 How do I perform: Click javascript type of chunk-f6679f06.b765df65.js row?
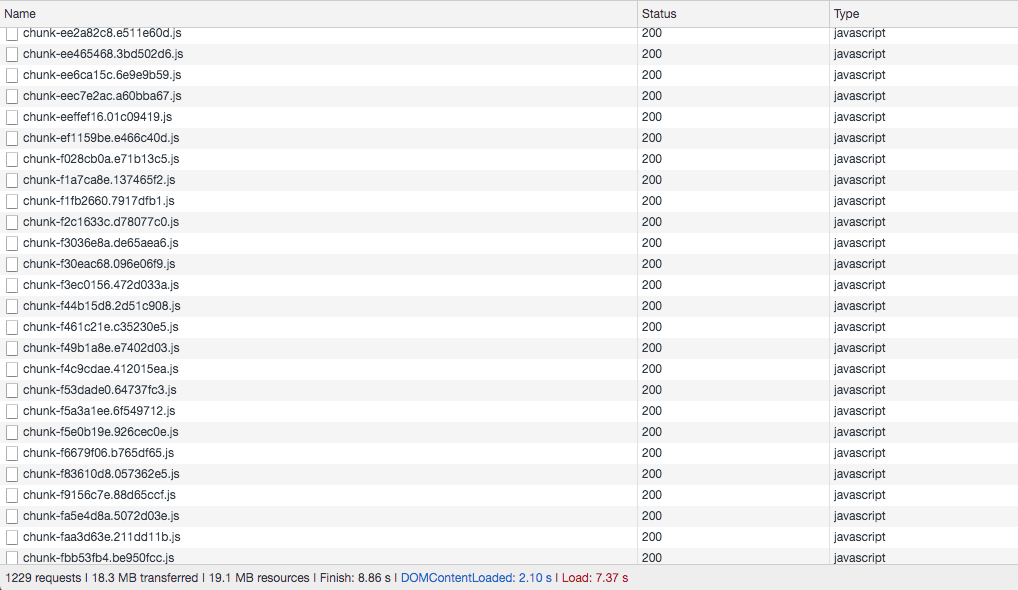[860, 453]
